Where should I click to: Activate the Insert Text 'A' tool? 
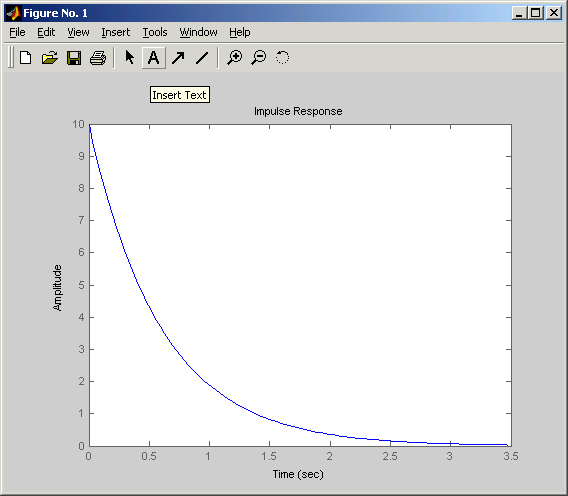pyautogui.click(x=154, y=58)
